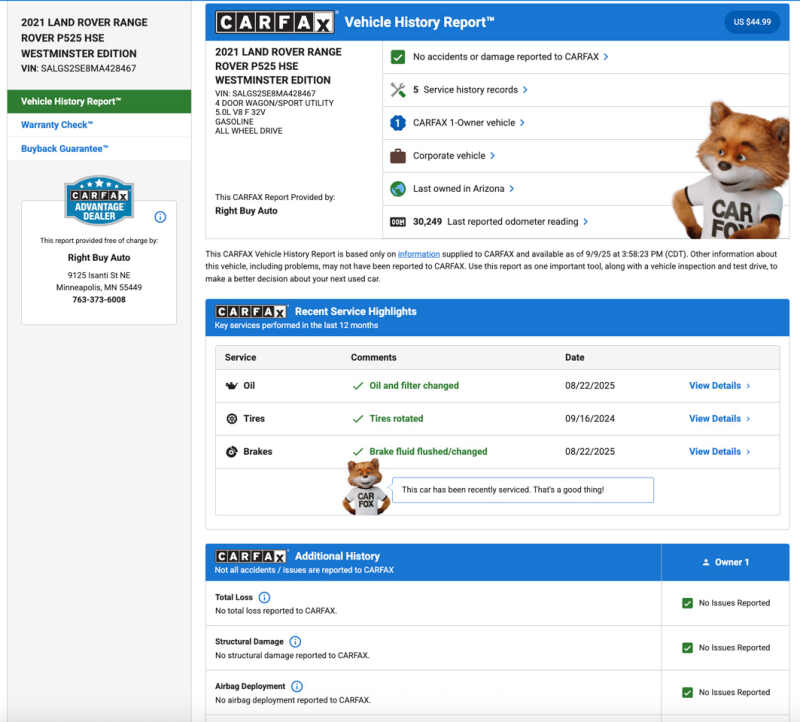Screen dimensions: 800x722
Task: Click the green checkmark icon for no accidents
Action: point(398,57)
